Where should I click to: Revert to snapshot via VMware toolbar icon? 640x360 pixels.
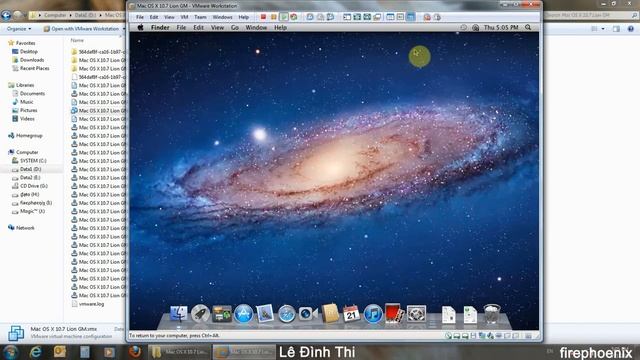(x=320, y=17)
